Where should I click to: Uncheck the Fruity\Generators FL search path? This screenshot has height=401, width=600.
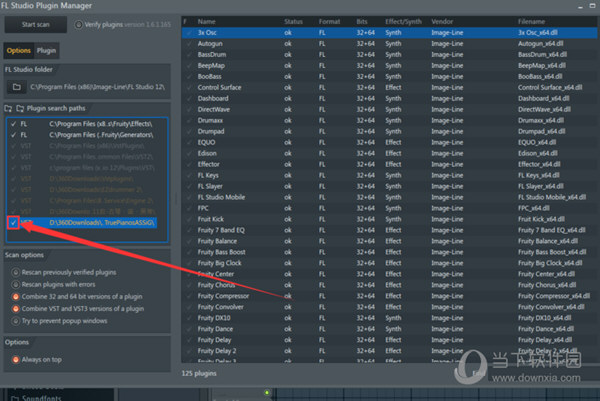point(14,135)
